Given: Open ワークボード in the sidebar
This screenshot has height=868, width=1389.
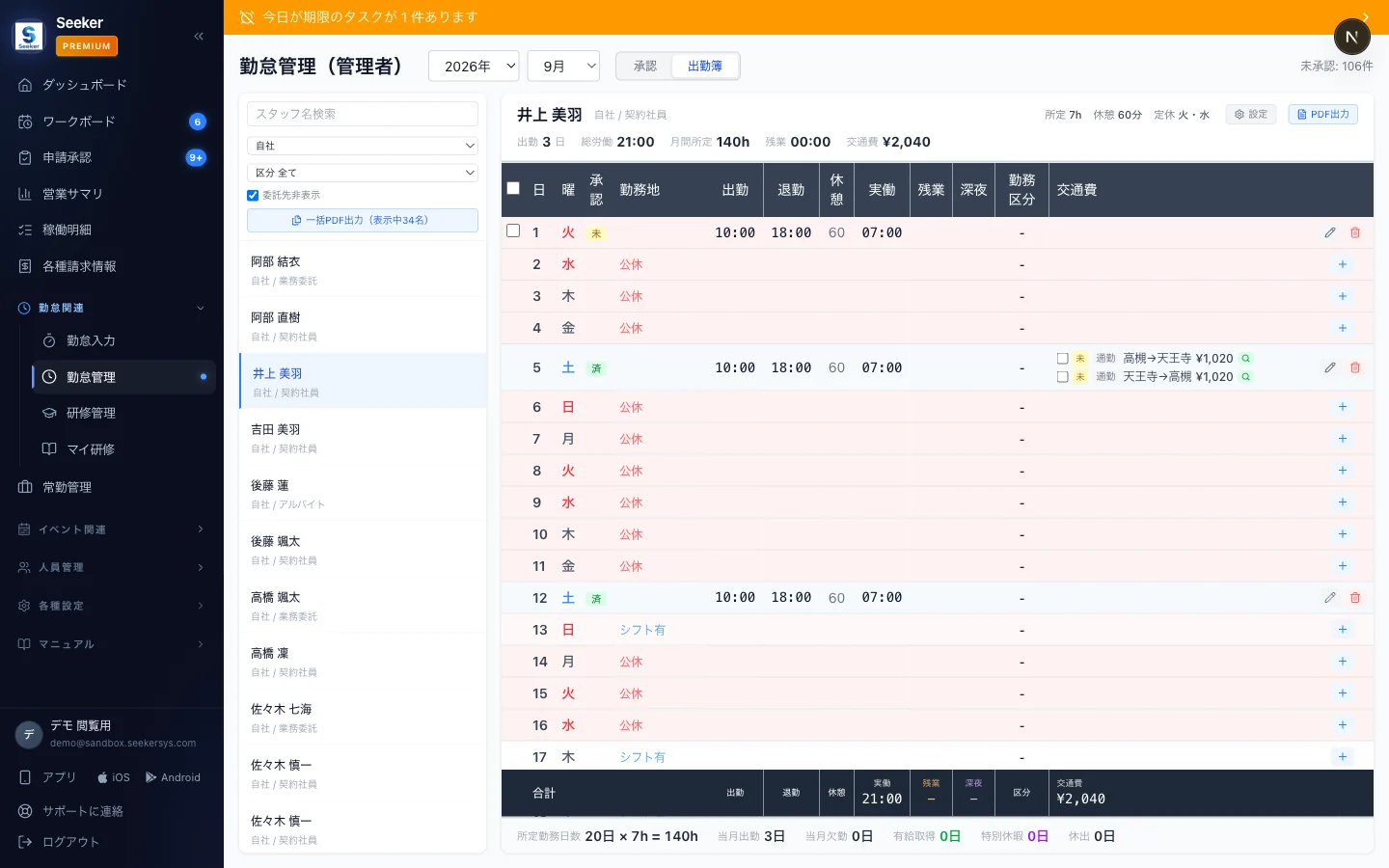Looking at the screenshot, I should click(112, 122).
